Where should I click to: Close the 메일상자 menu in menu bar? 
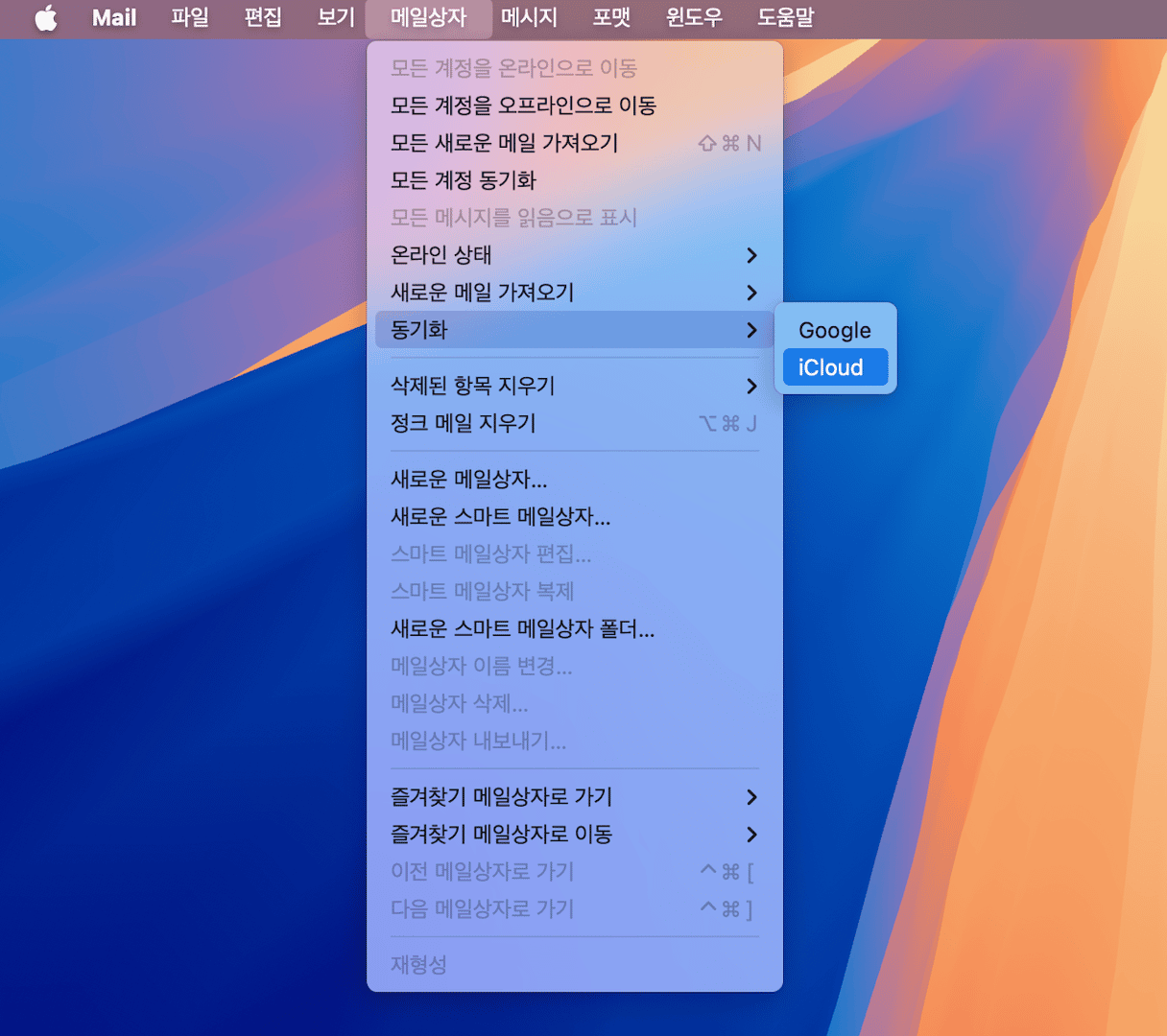pyautogui.click(x=428, y=18)
